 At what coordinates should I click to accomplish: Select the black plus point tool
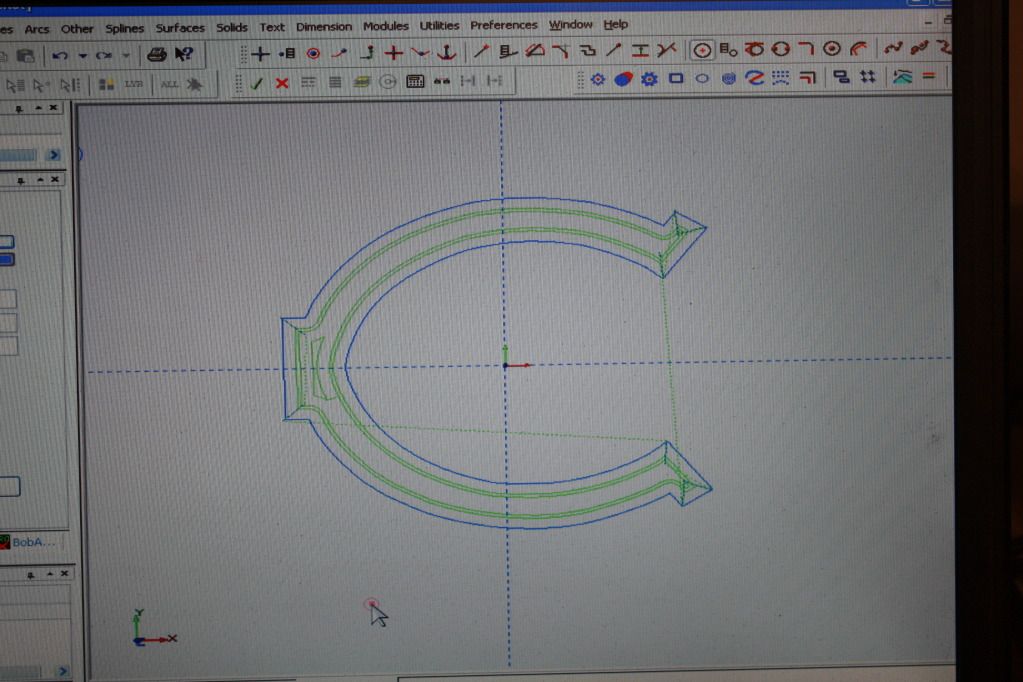[260, 54]
